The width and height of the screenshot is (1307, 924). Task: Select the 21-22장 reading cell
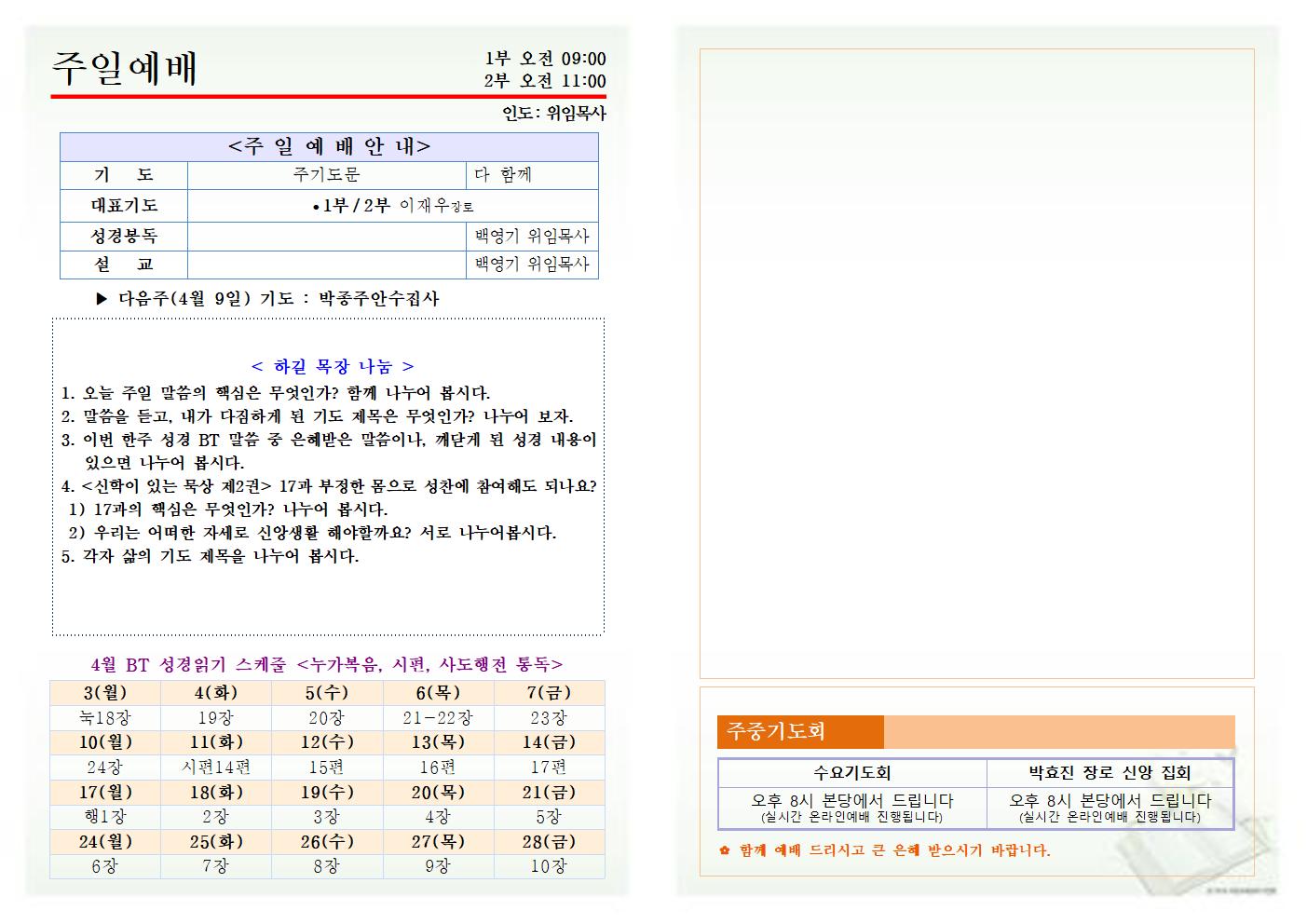438,718
